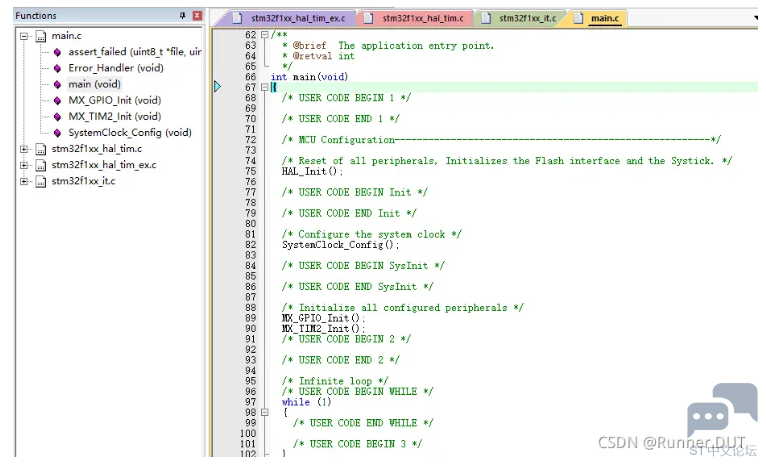
Task: Jump to SystemClock_Config (void) function
Action: click(129, 132)
